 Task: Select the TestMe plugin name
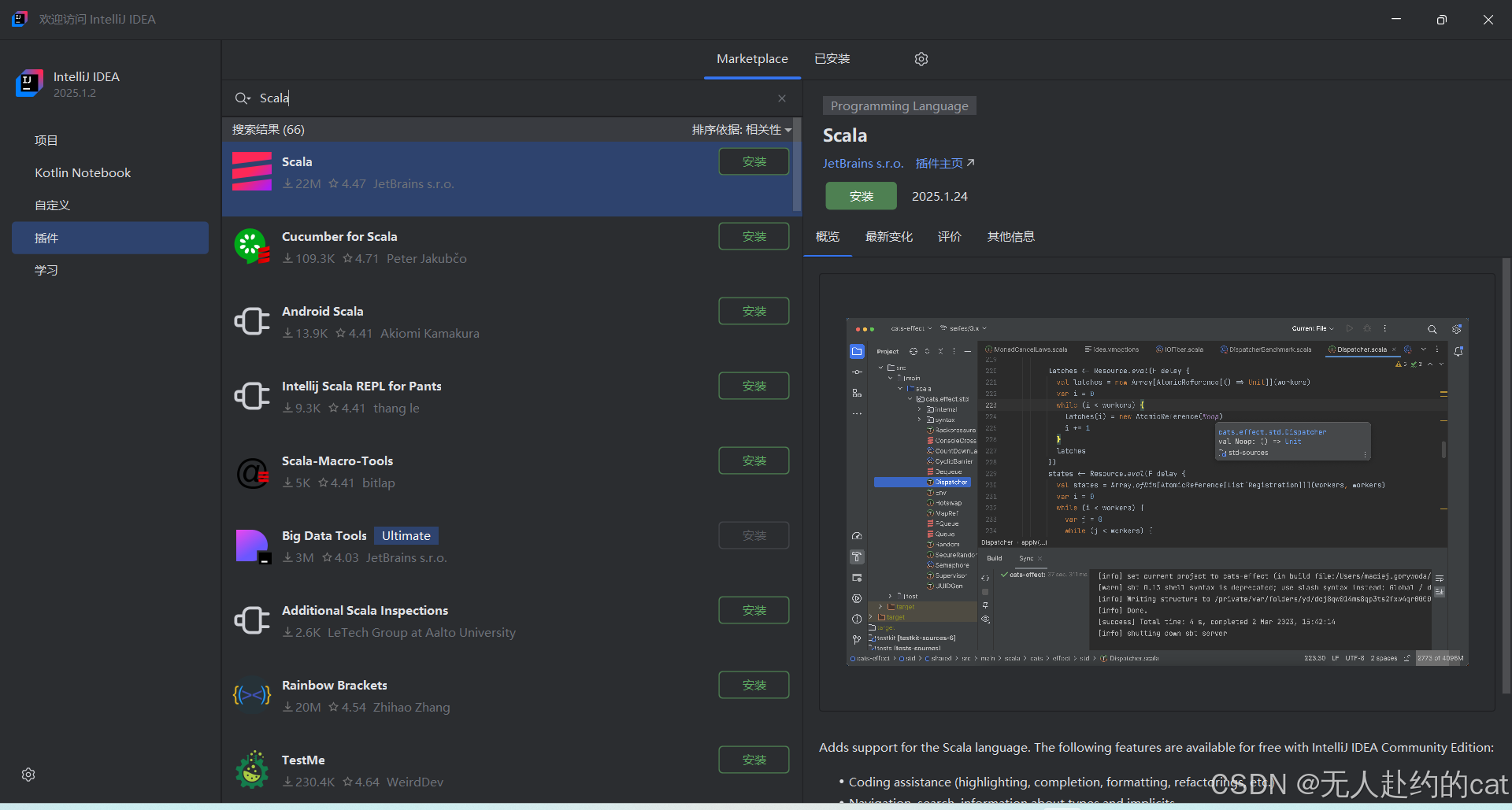coord(303,760)
